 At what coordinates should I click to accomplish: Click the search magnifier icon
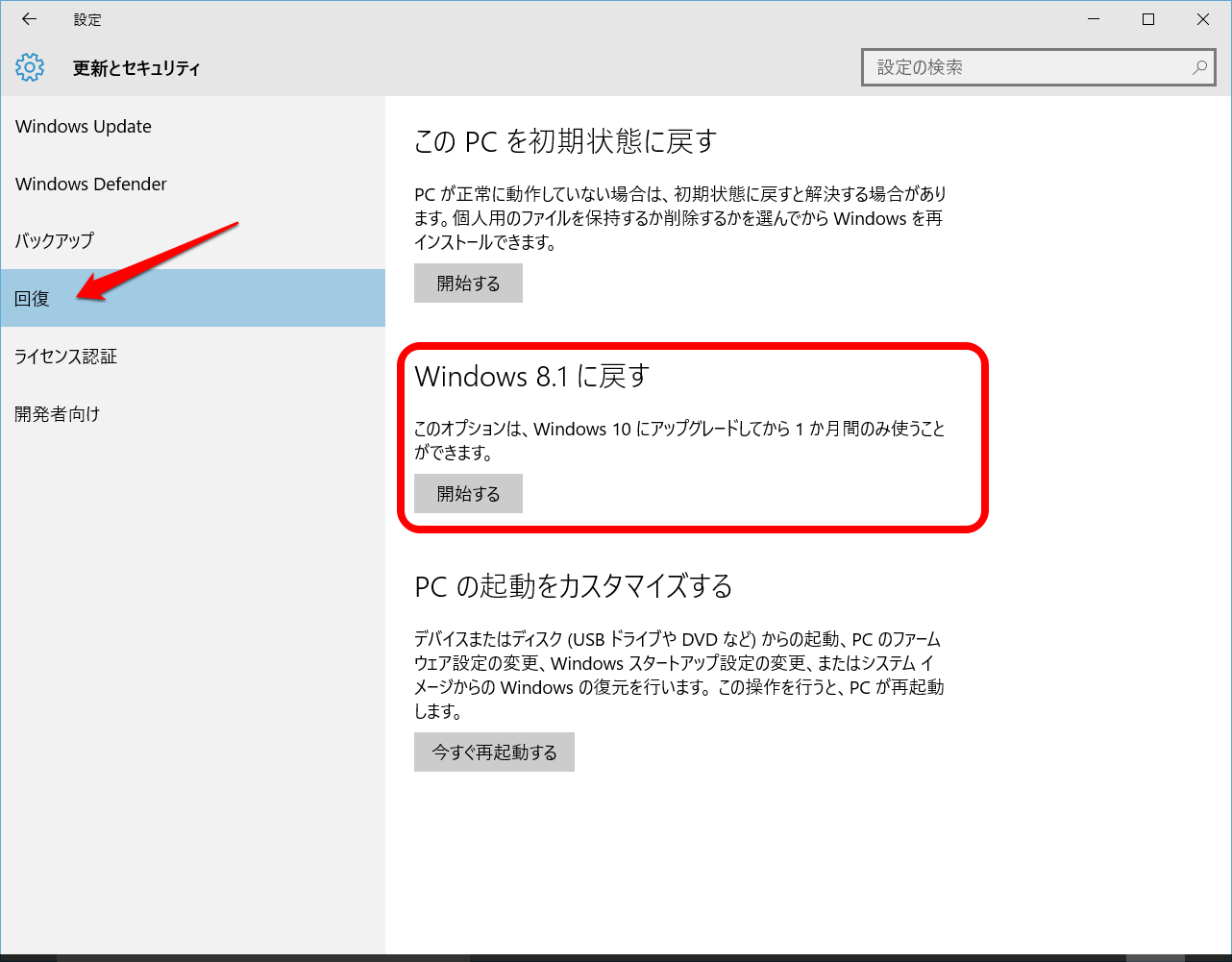point(1199,67)
